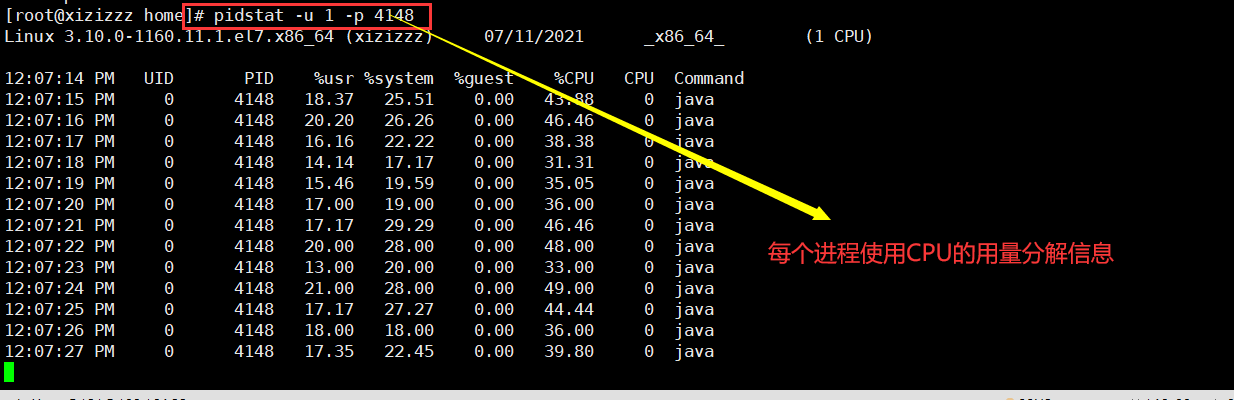Click the timestamp 12:07:15 PM

point(59,99)
